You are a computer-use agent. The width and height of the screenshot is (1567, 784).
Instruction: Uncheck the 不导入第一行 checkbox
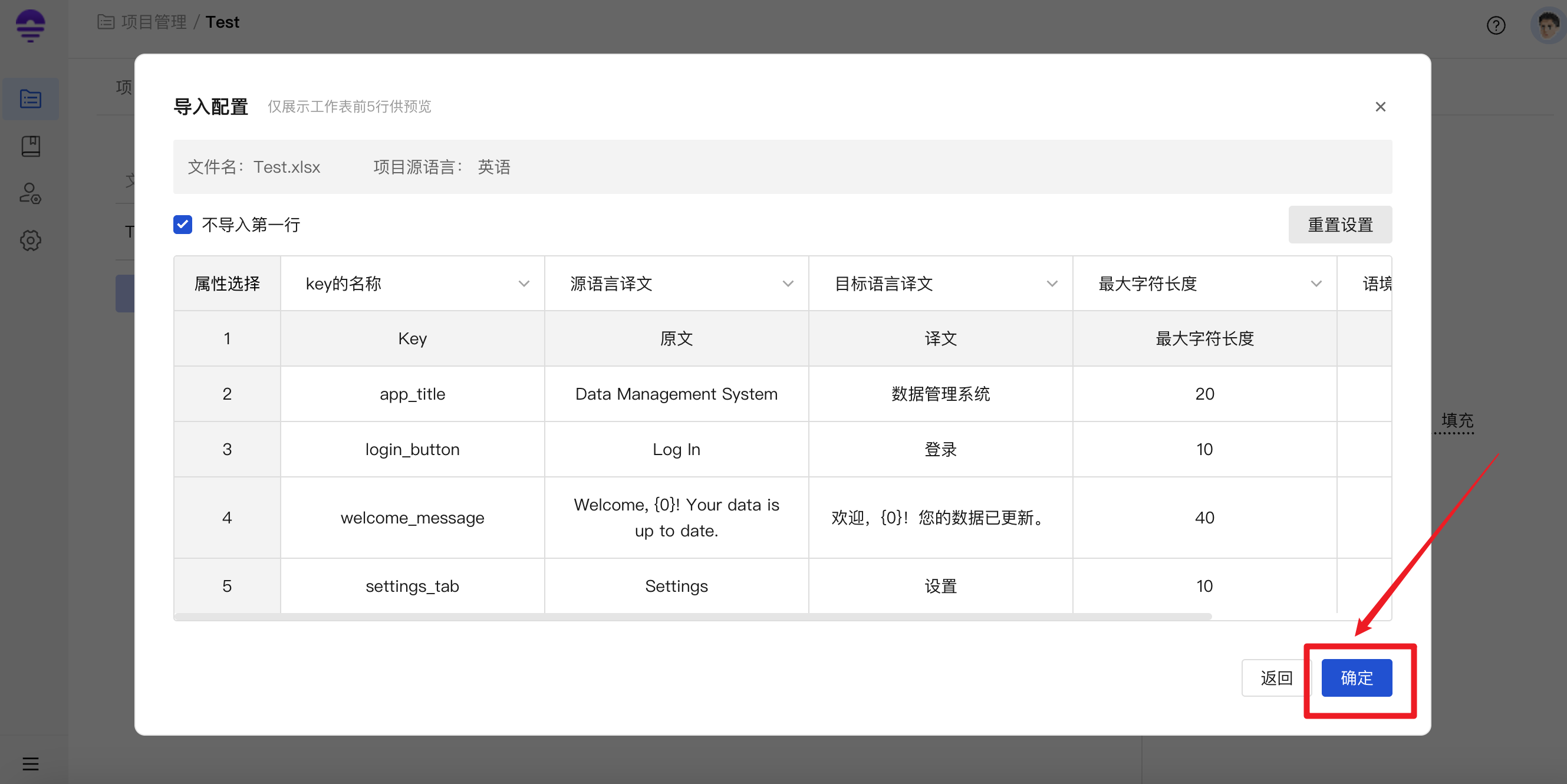pyautogui.click(x=183, y=225)
